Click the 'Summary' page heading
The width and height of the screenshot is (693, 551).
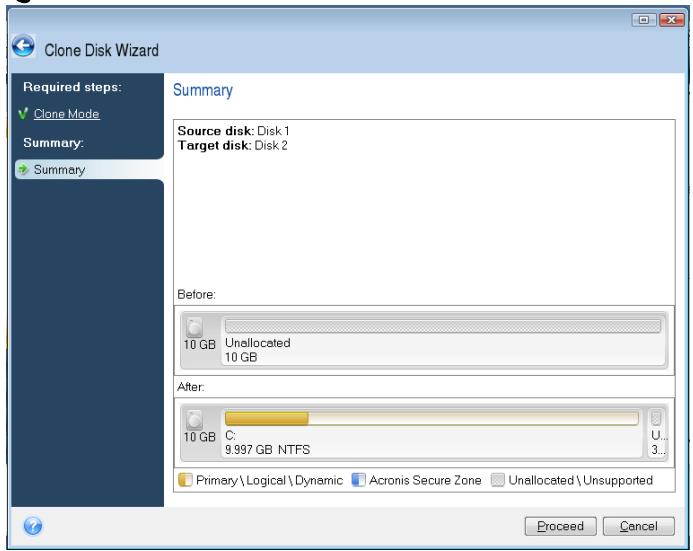pyautogui.click(x=203, y=90)
